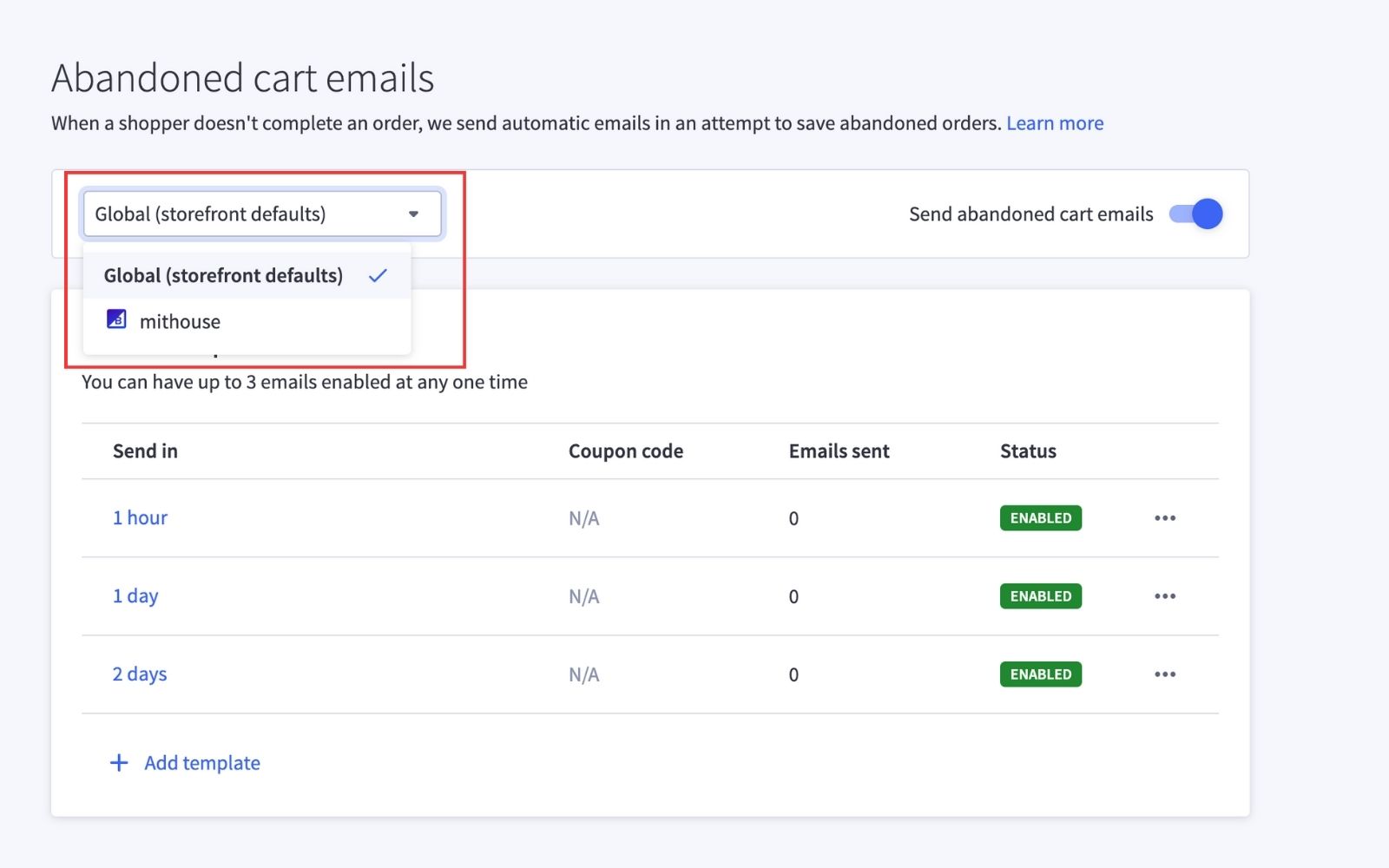
Task: Click the plus icon beside Add template
Action: (x=119, y=763)
